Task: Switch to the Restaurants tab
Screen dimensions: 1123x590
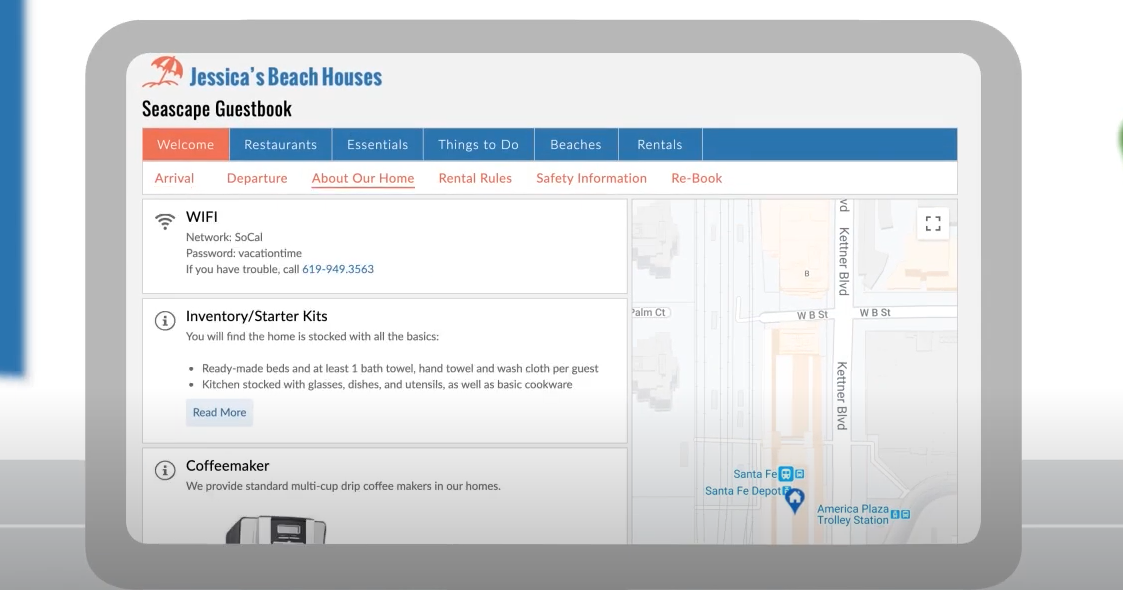Action: point(280,144)
